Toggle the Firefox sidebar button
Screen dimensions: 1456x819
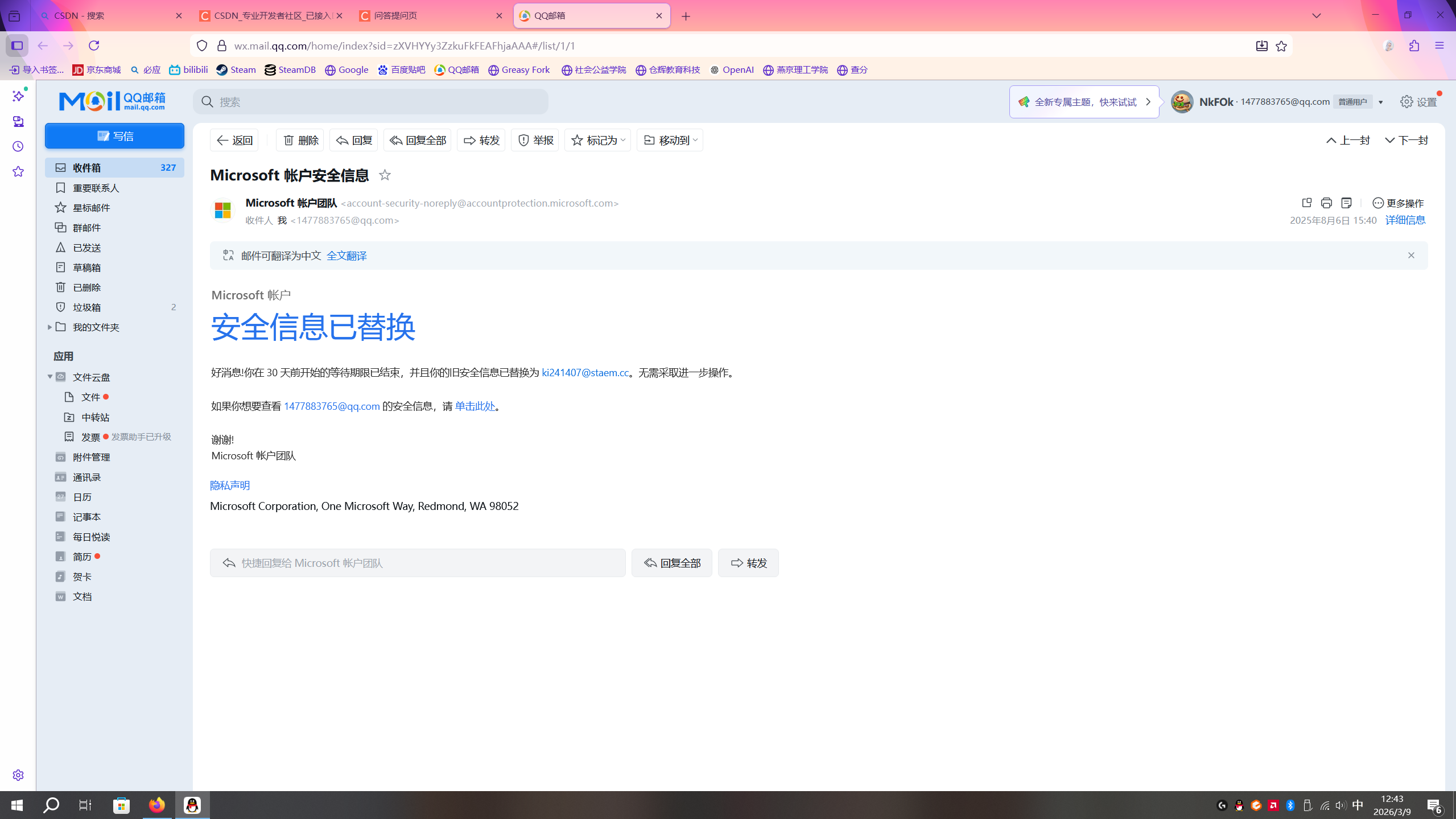click(x=17, y=46)
